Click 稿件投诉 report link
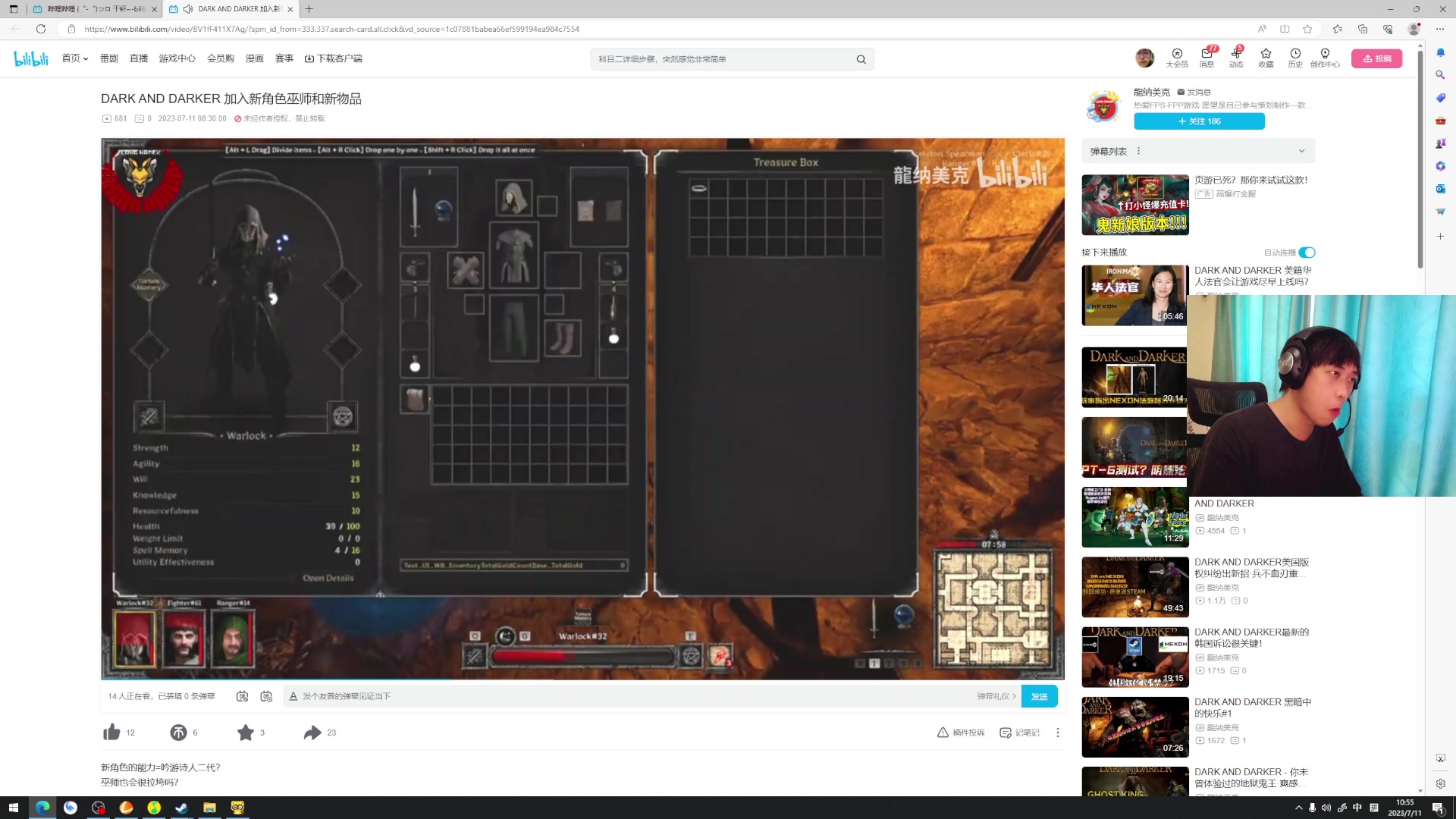This screenshot has width=1456, height=819. [961, 733]
